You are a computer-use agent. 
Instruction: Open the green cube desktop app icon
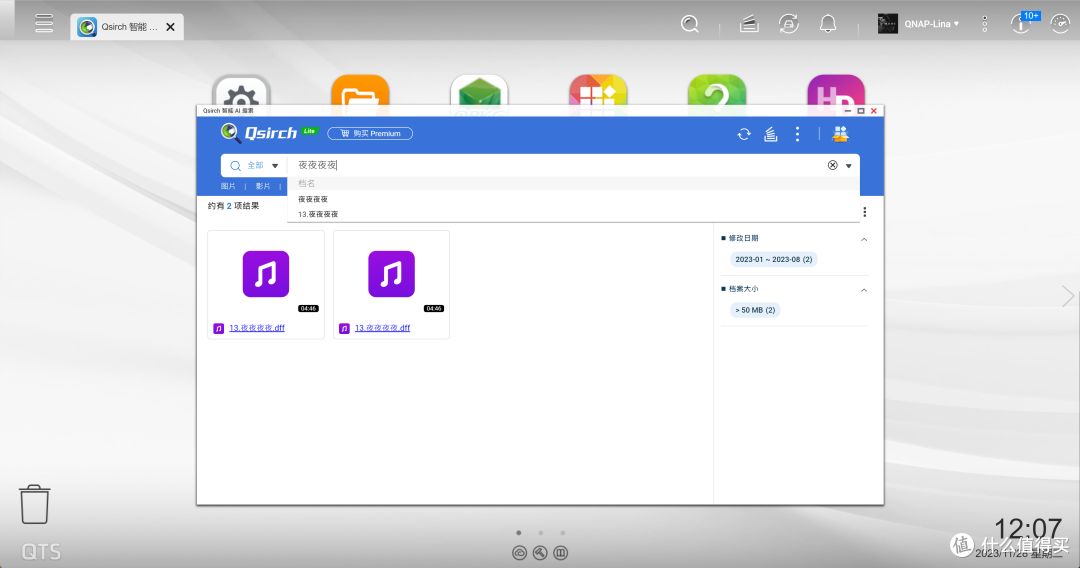479,91
